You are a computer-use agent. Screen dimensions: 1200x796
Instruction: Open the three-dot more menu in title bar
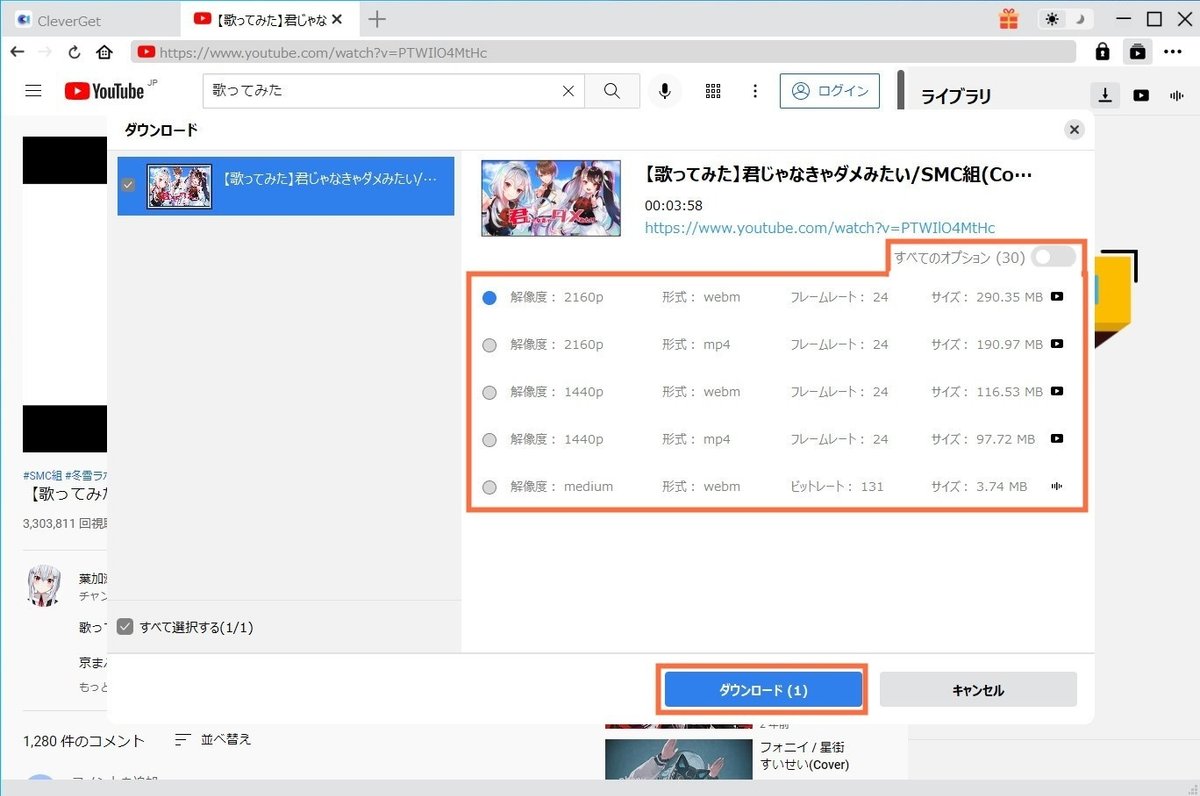(1173, 52)
